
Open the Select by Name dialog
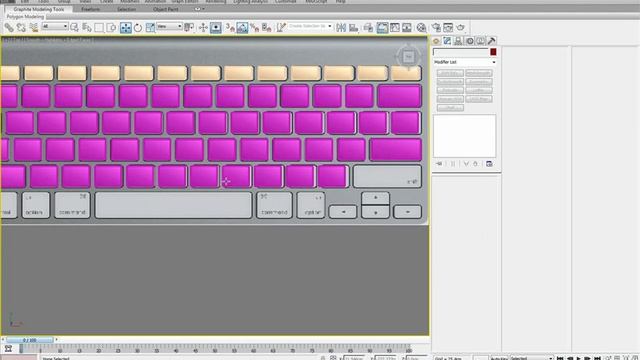pos(87,28)
